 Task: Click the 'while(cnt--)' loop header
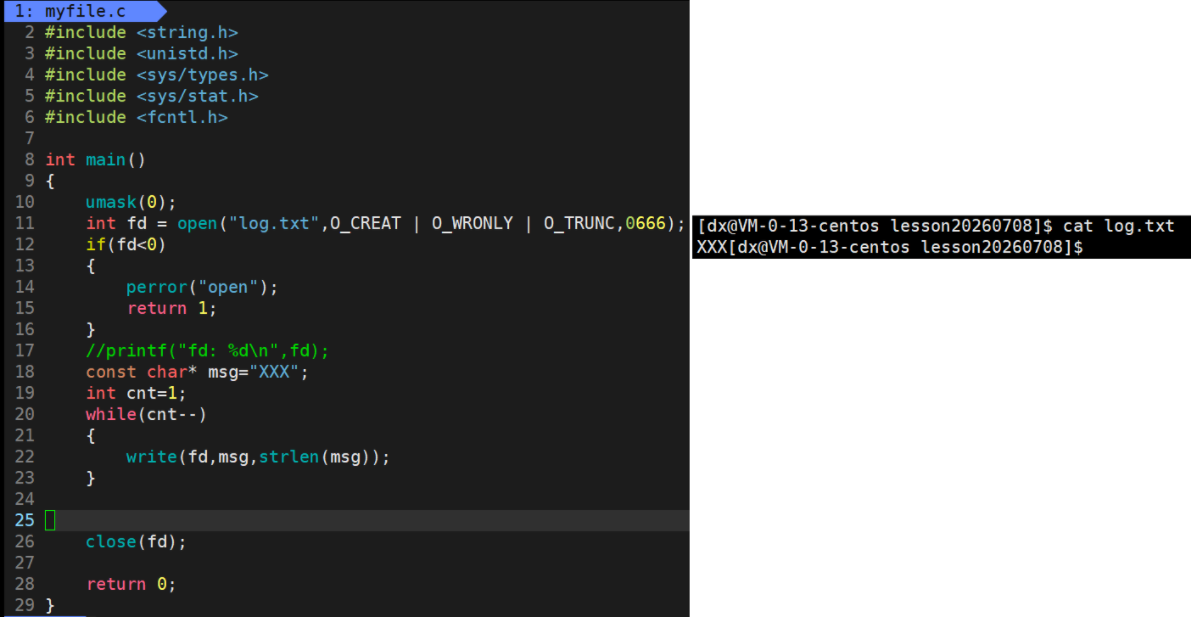click(x=146, y=416)
